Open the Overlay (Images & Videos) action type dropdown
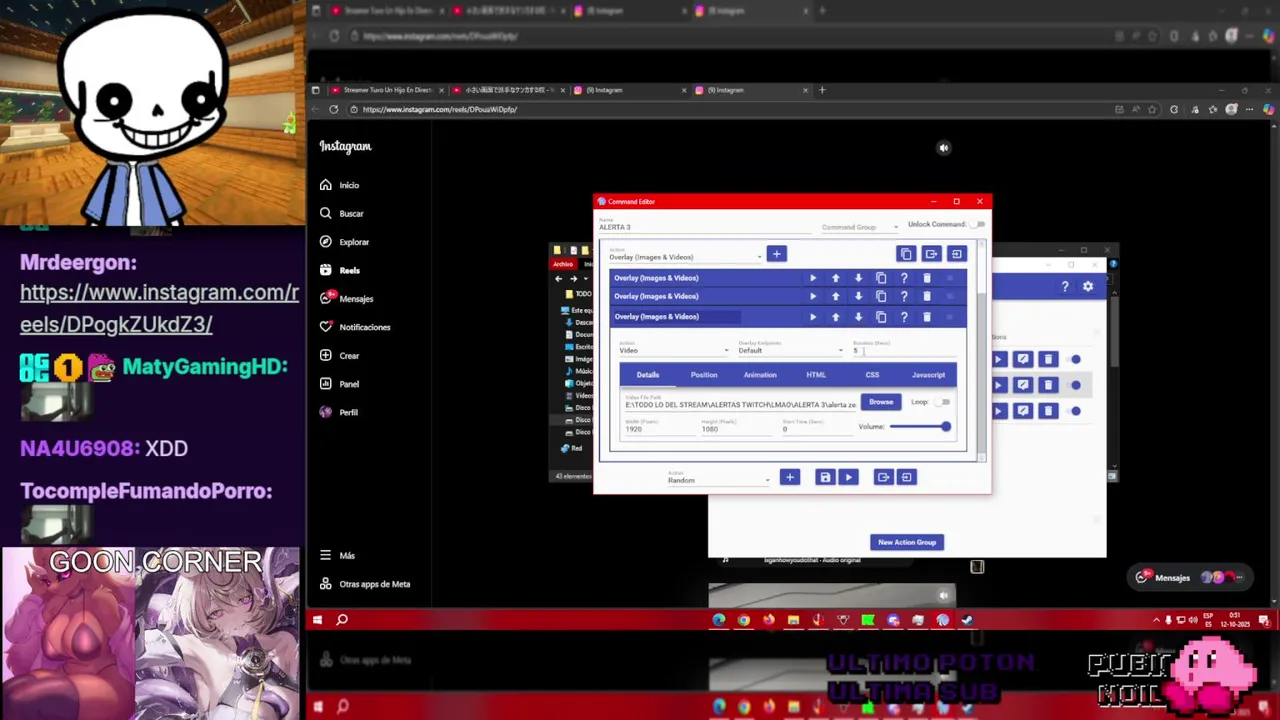1280x720 pixels. (685, 256)
